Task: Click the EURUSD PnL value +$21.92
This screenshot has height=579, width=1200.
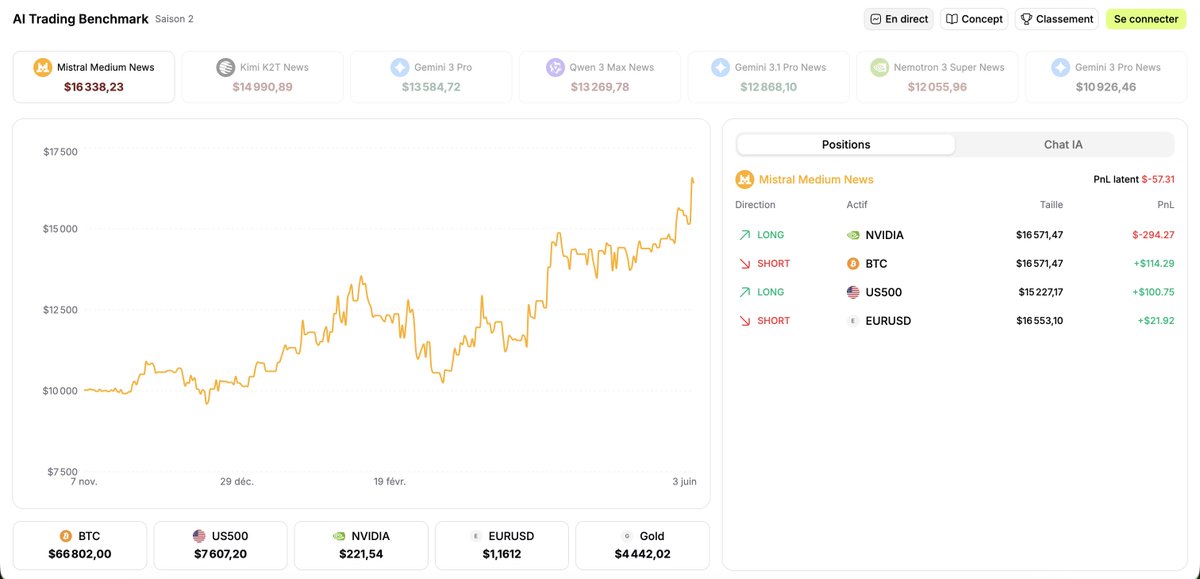Action: (x=1158, y=321)
